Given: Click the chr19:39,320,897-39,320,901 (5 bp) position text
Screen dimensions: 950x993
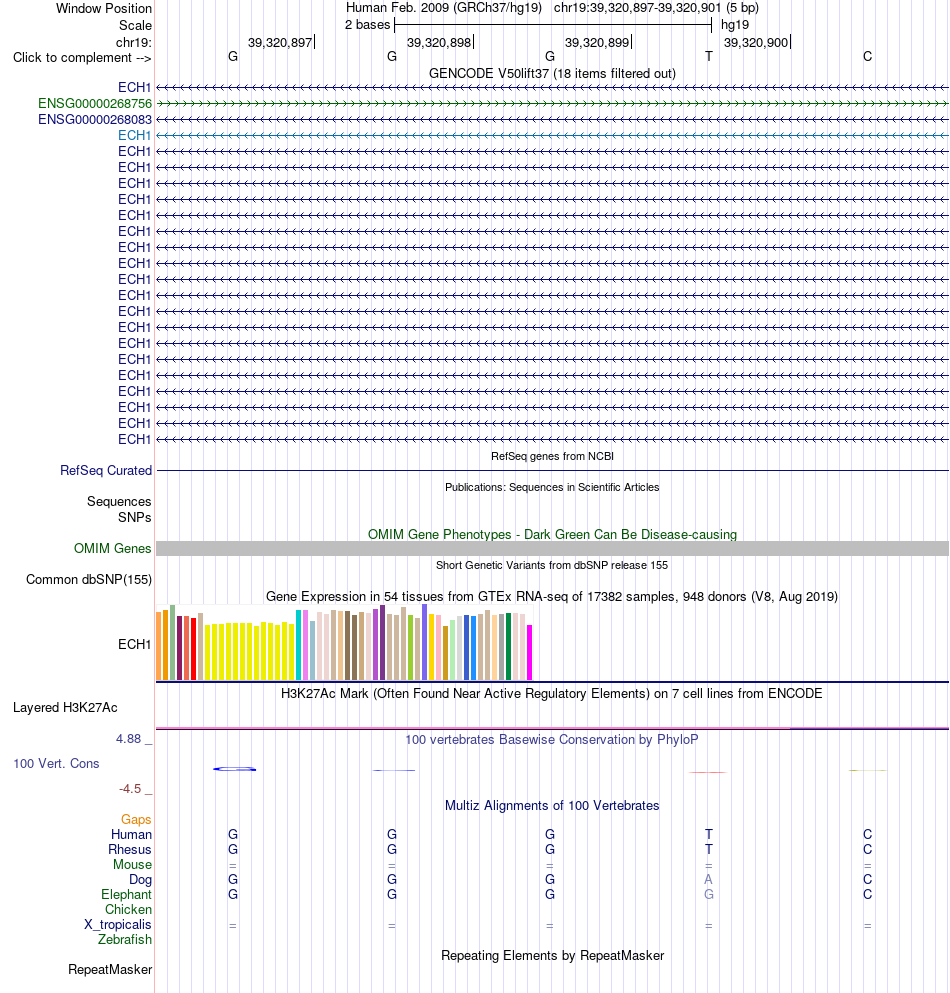Looking at the screenshot, I should tap(656, 8).
